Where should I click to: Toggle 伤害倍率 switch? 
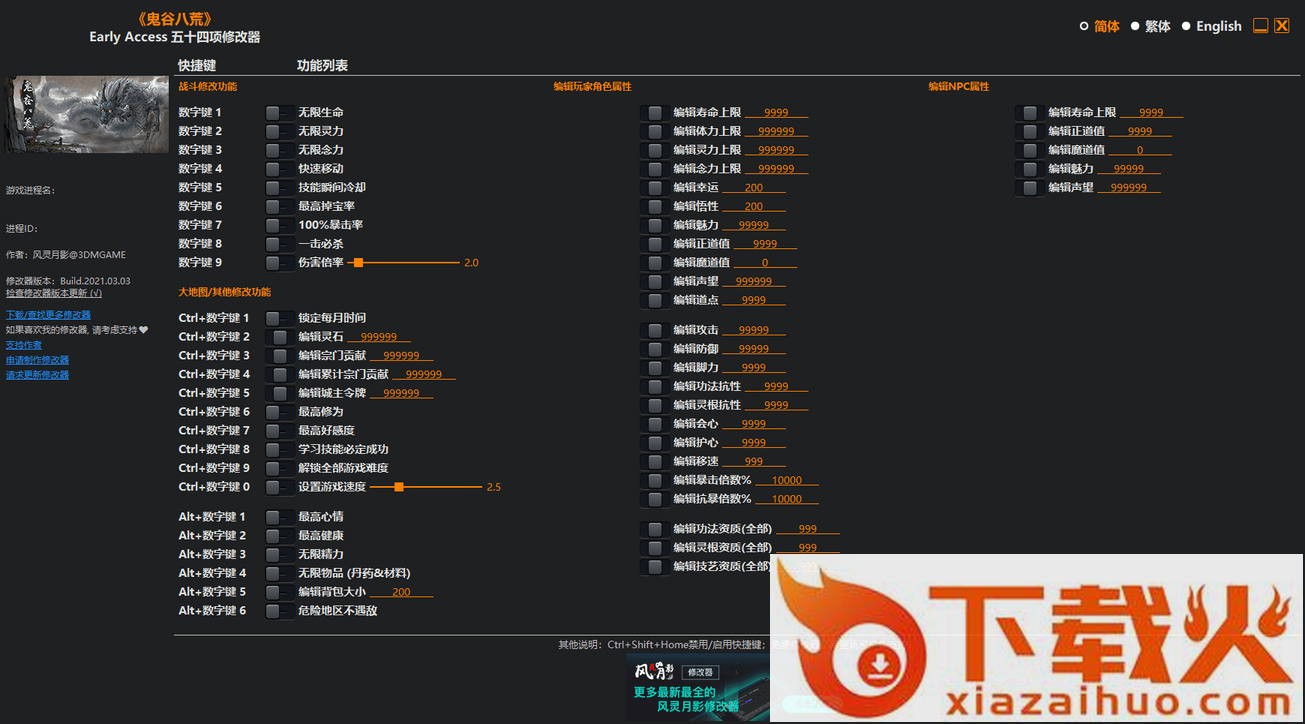pos(280,263)
